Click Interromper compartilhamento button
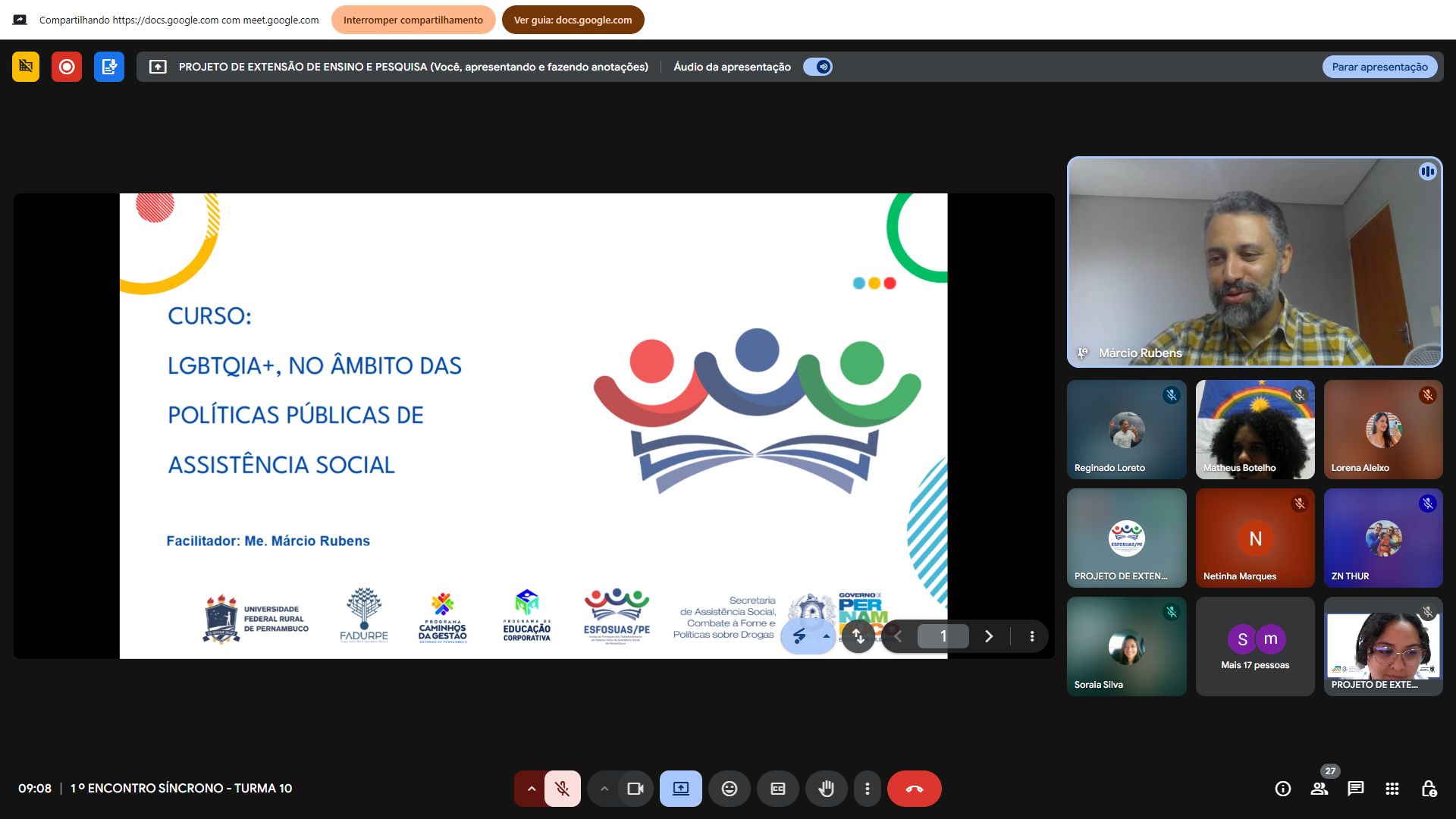 pos(413,20)
